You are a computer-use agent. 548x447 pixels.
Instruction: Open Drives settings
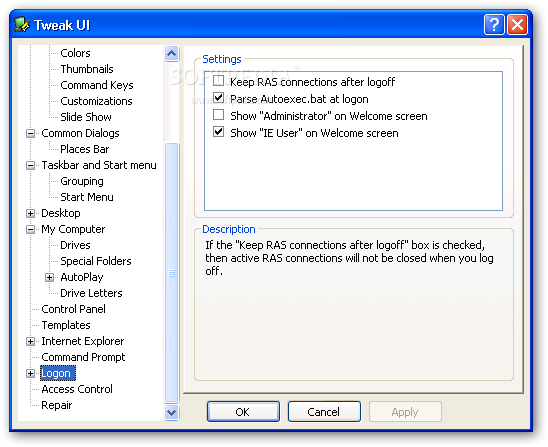tap(75, 245)
